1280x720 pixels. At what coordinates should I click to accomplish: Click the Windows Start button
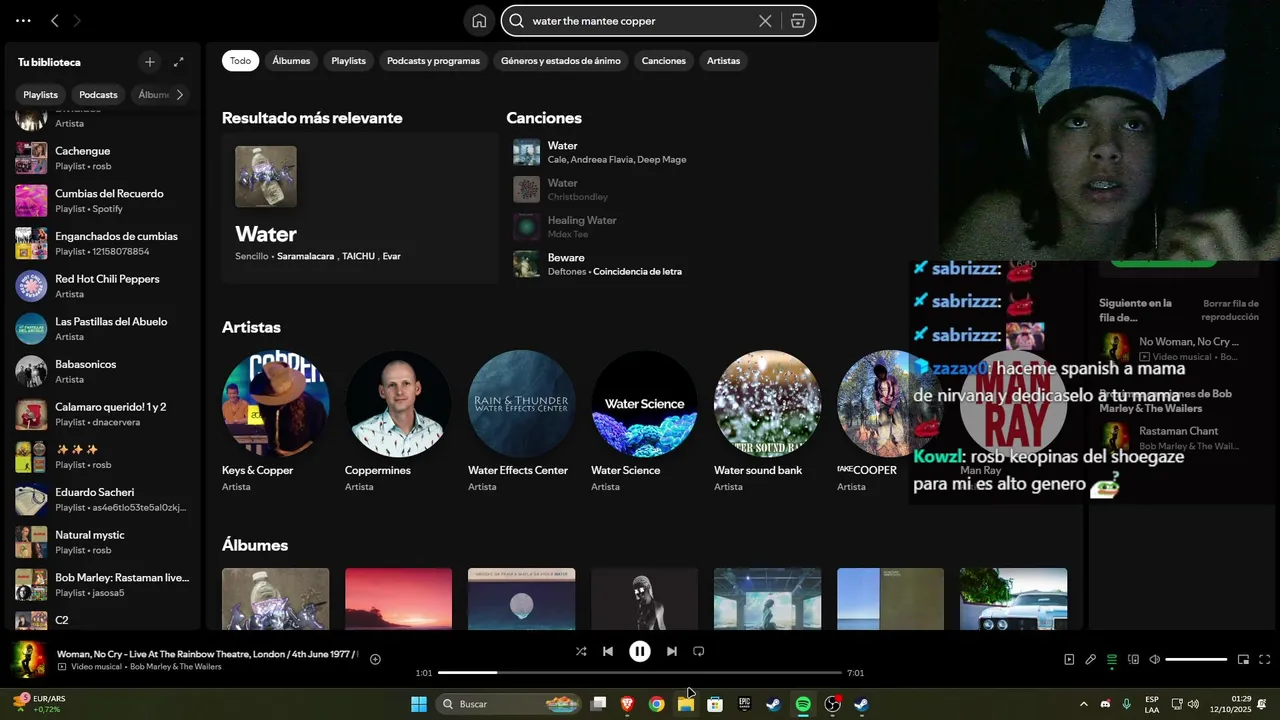click(419, 704)
